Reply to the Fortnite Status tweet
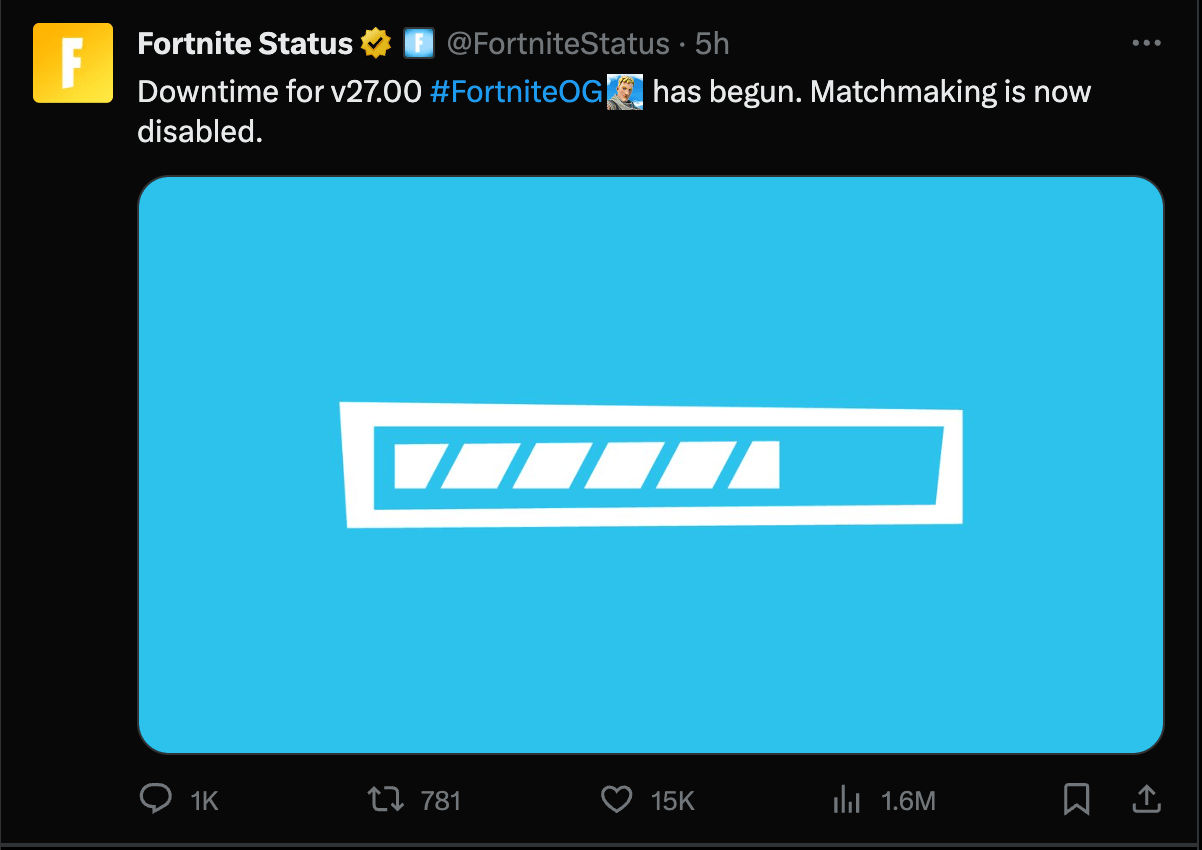 point(156,799)
